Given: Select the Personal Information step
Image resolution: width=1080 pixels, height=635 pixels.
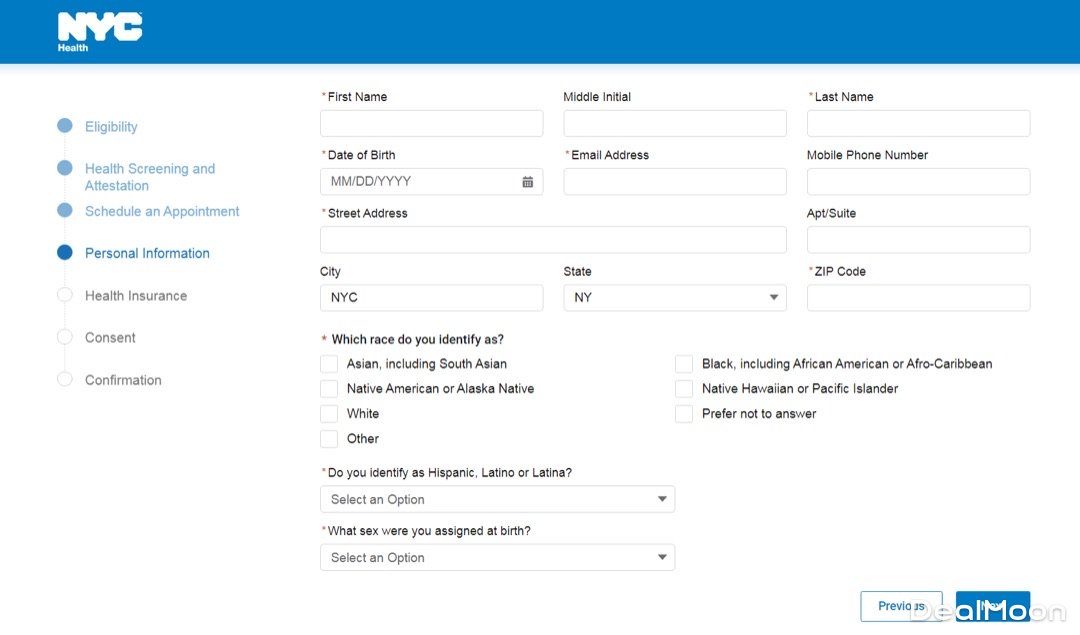Looking at the screenshot, I should (x=147, y=253).
